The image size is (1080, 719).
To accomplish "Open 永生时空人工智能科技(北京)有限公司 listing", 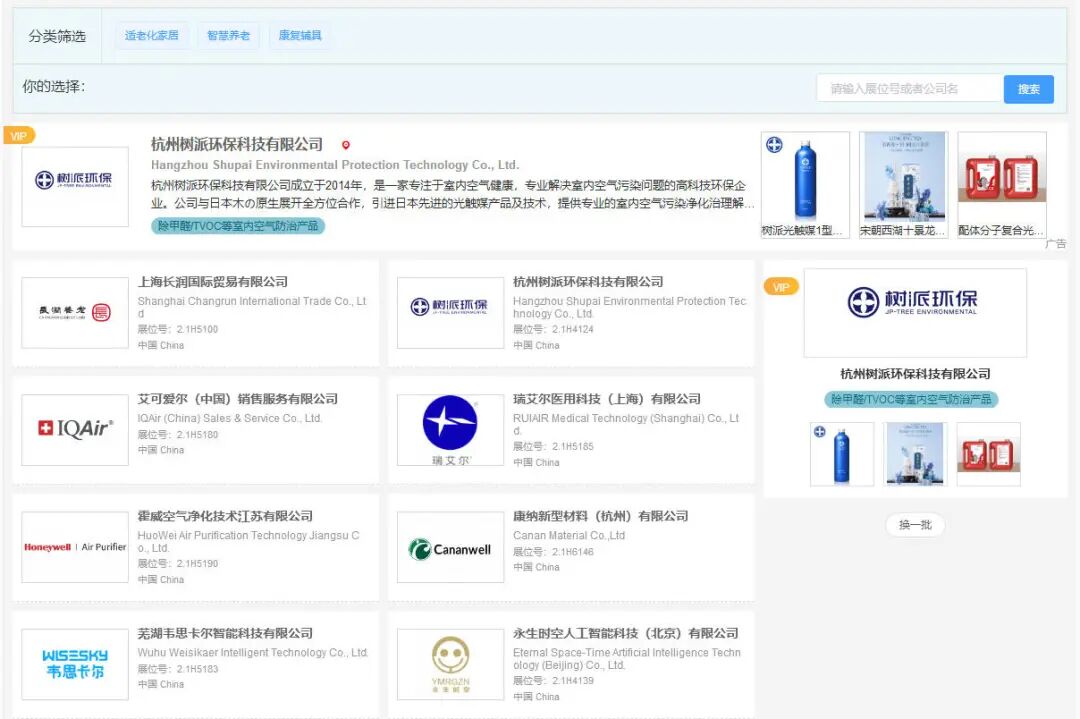I will 625,633.
